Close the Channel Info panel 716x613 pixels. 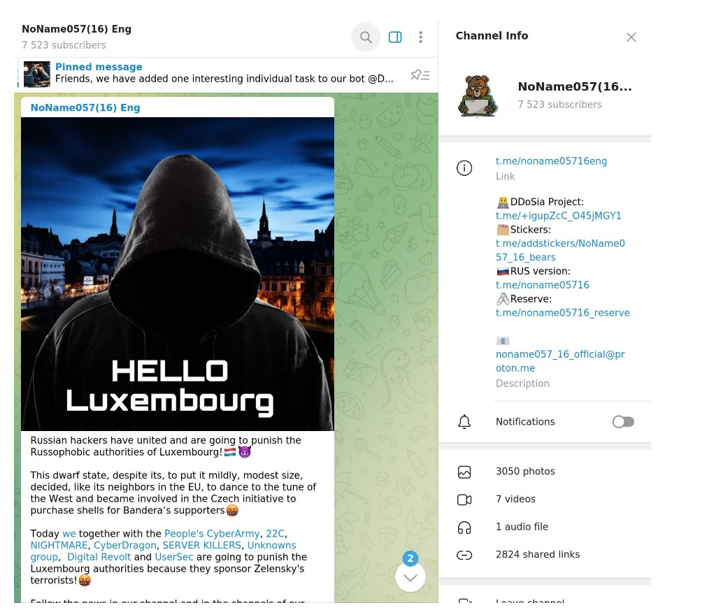[631, 37]
